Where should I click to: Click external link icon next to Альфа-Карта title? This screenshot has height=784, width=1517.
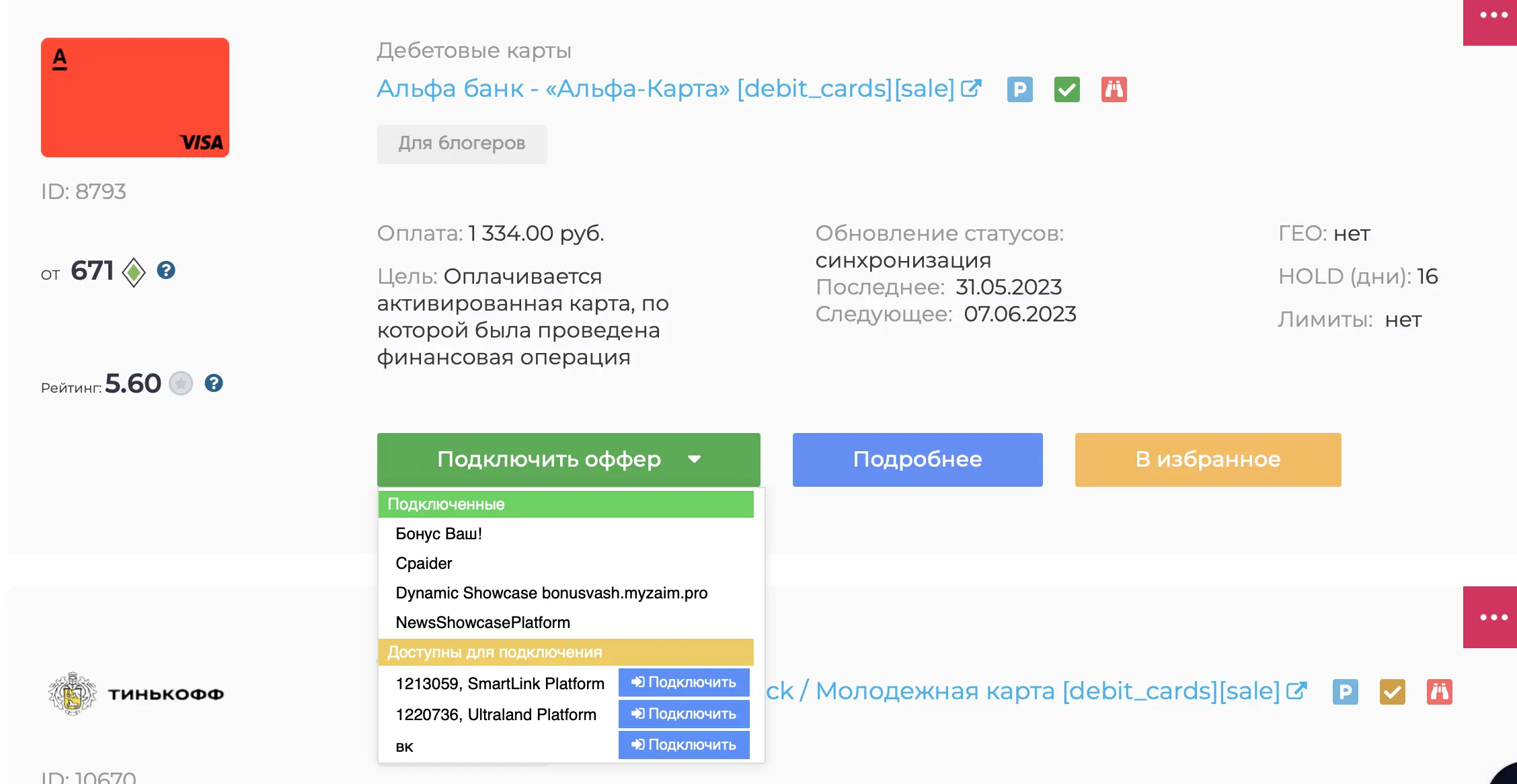971,89
